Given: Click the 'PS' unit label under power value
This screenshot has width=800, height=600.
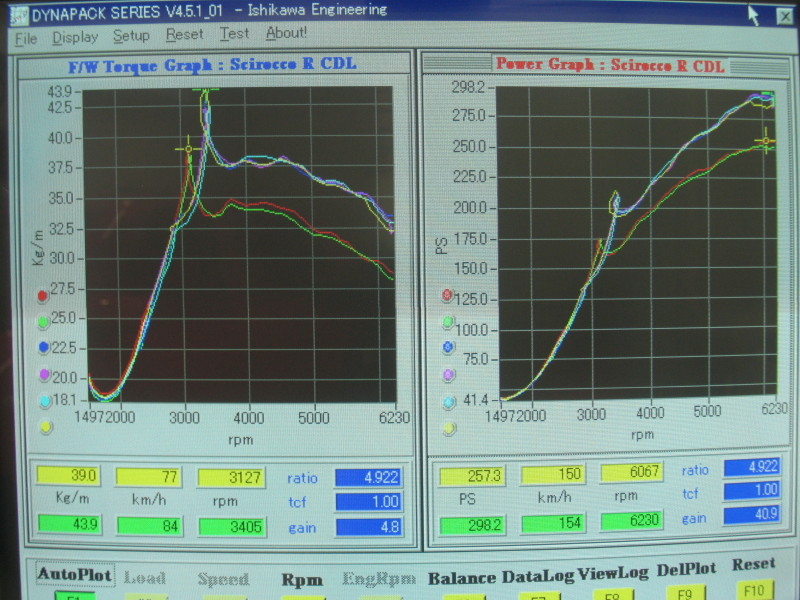Looking at the screenshot, I should [x=467, y=499].
